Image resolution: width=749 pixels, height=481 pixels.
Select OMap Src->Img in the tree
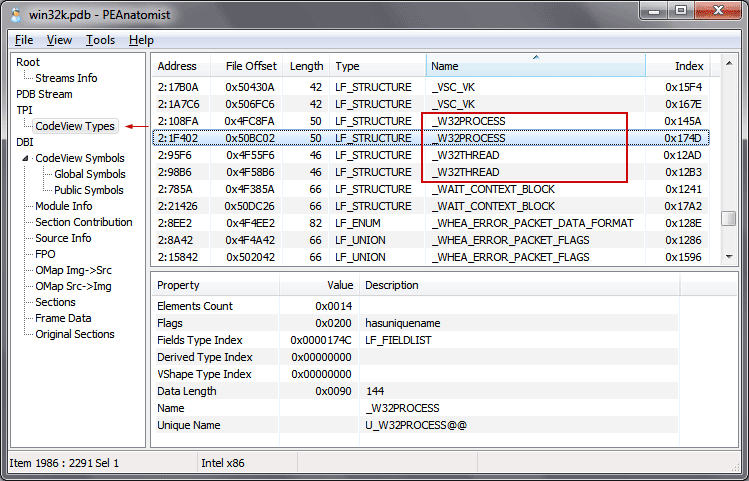[74, 286]
